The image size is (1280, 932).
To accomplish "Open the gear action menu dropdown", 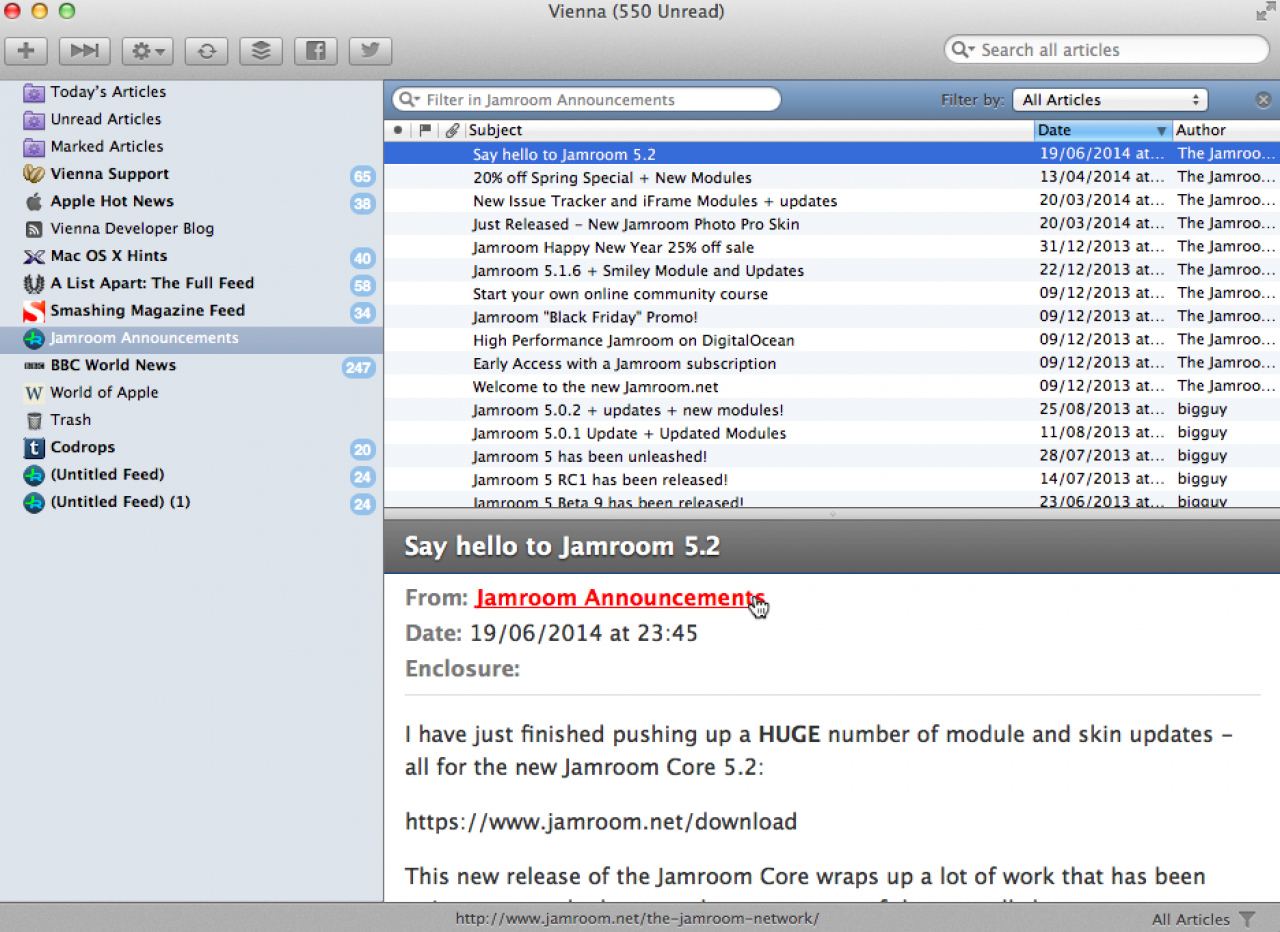I will [148, 51].
